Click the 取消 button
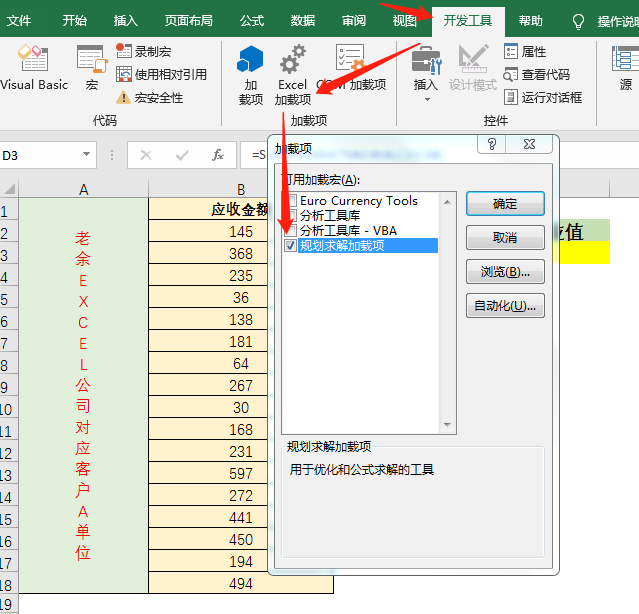 (505, 237)
